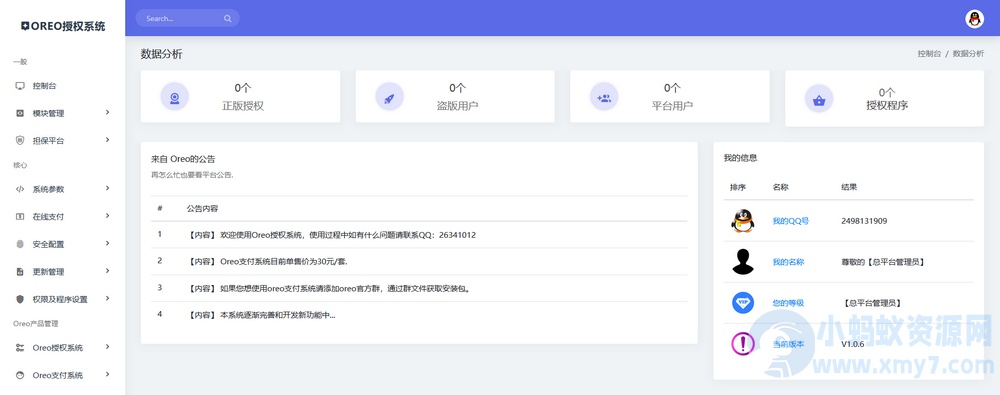Viewport: 1000px width, 395px height.
Task: Click the 担保平台 shield icon
Action: pyautogui.click(x=20, y=140)
